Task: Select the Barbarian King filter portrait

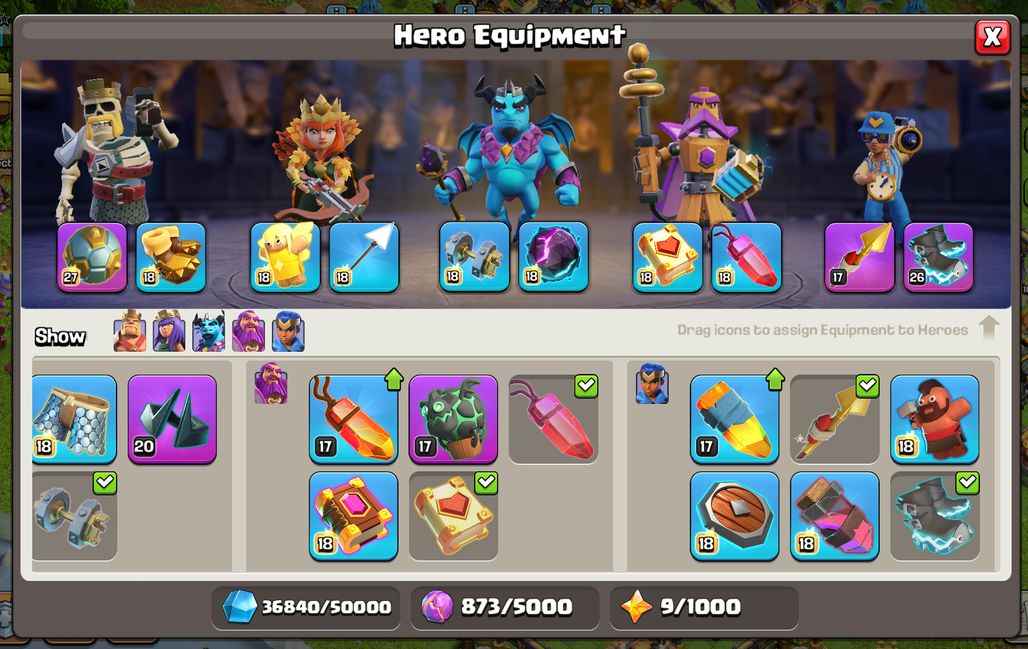Action: click(130, 332)
